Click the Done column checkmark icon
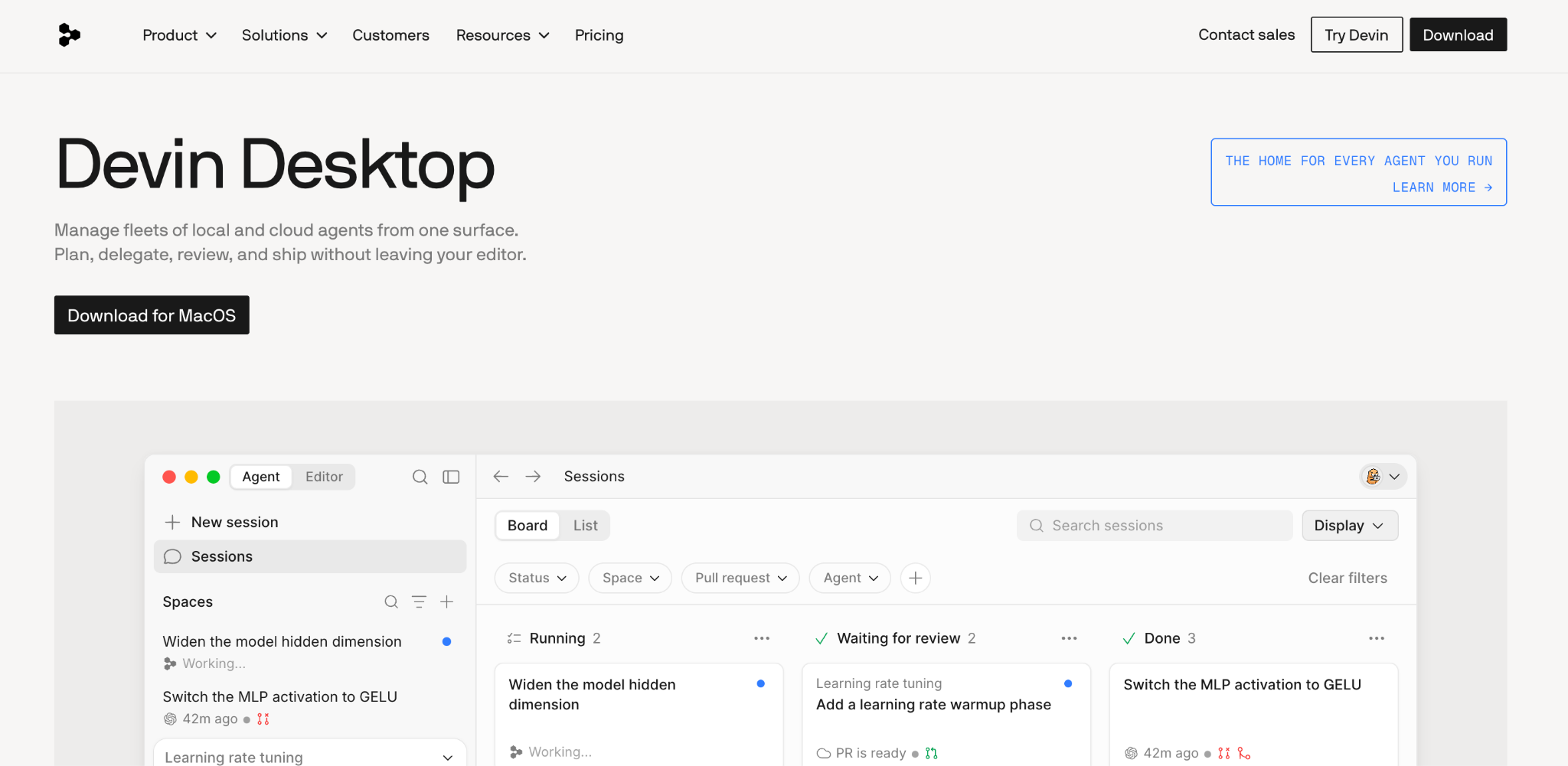Image resolution: width=1568 pixels, height=766 pixels. click(x=1129, y=638)
